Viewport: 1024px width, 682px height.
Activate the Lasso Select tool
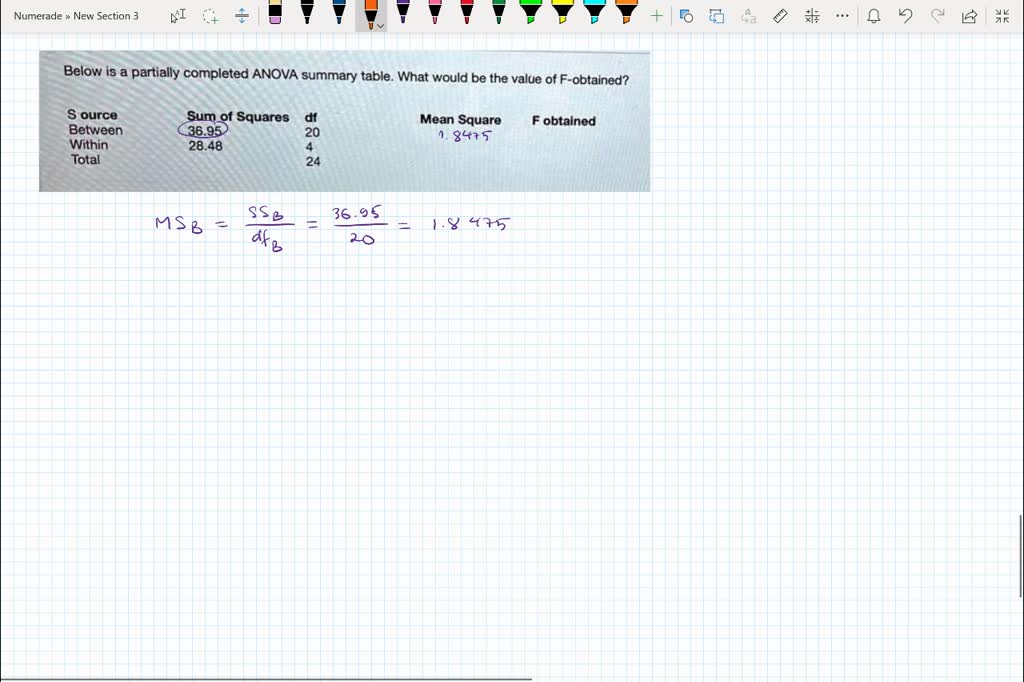pos(210,16)
